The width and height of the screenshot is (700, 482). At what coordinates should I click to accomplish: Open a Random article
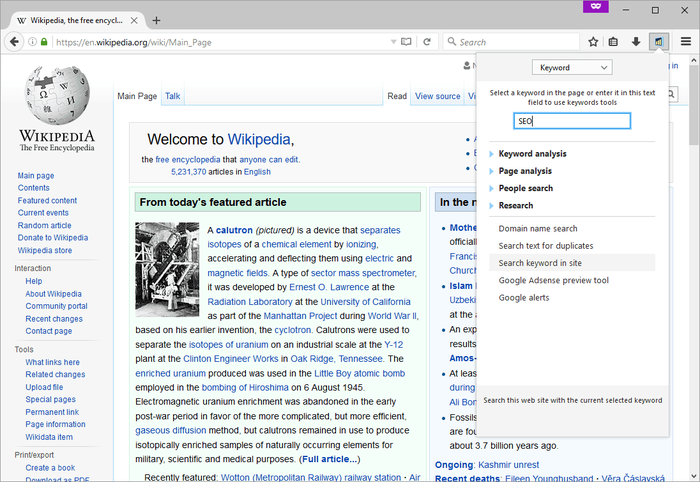click(x=45, y=225)
